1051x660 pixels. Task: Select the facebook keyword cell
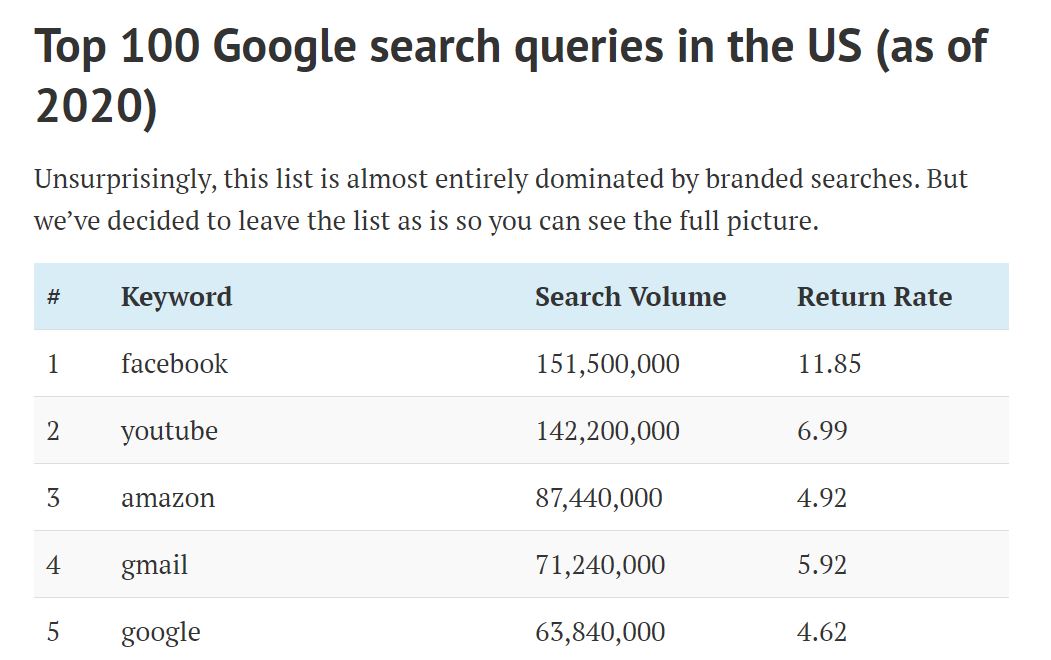[x=174, y=364]
